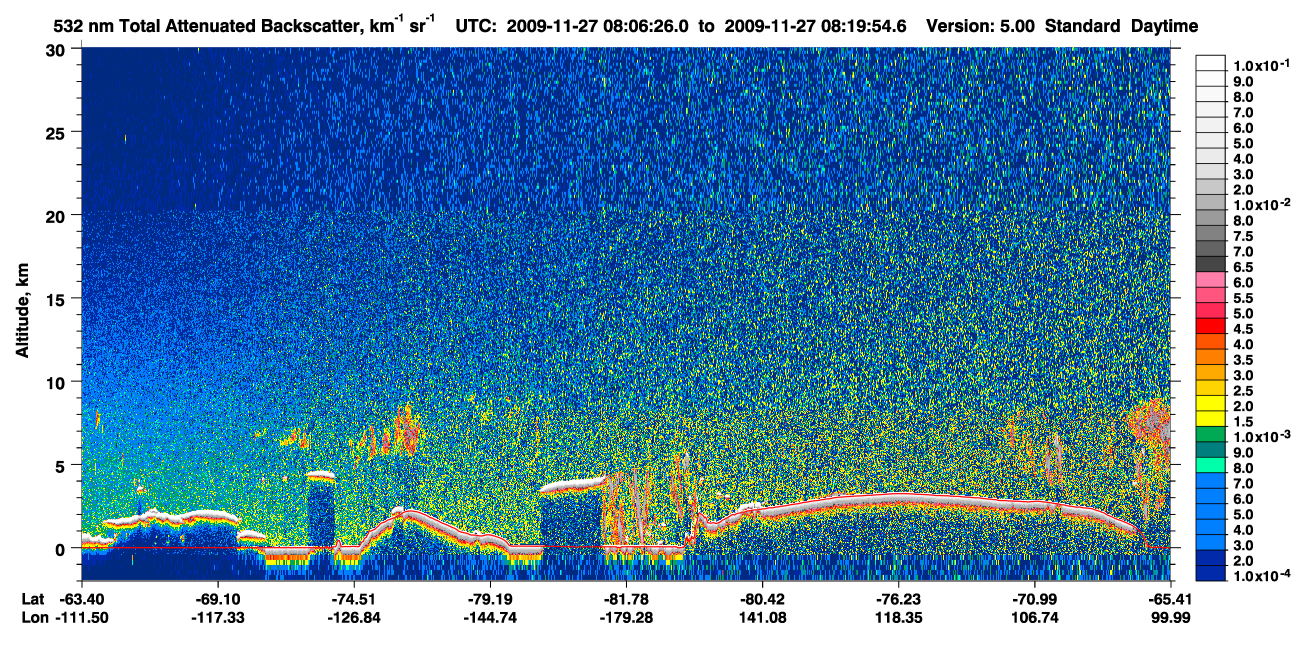Image resolution: width=1300 pixels, height=667 pixels.
Task: Click the 20 km altitude tick label
Action: (x=58, y=216)
